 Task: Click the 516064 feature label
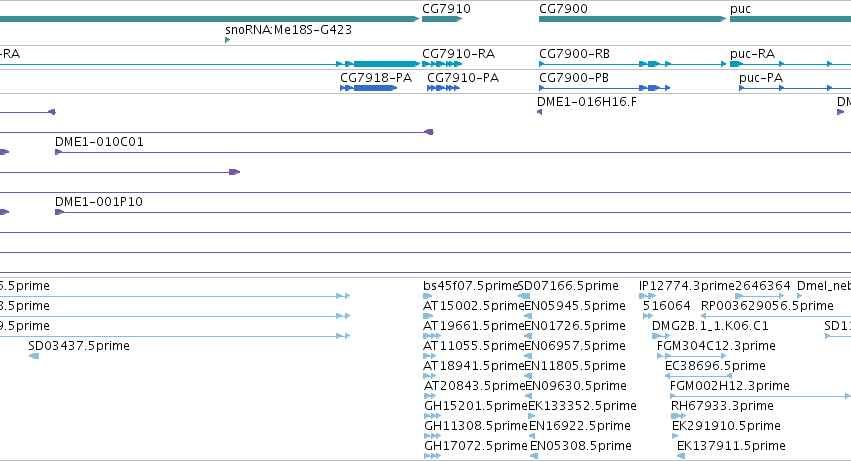coord(666,306)
